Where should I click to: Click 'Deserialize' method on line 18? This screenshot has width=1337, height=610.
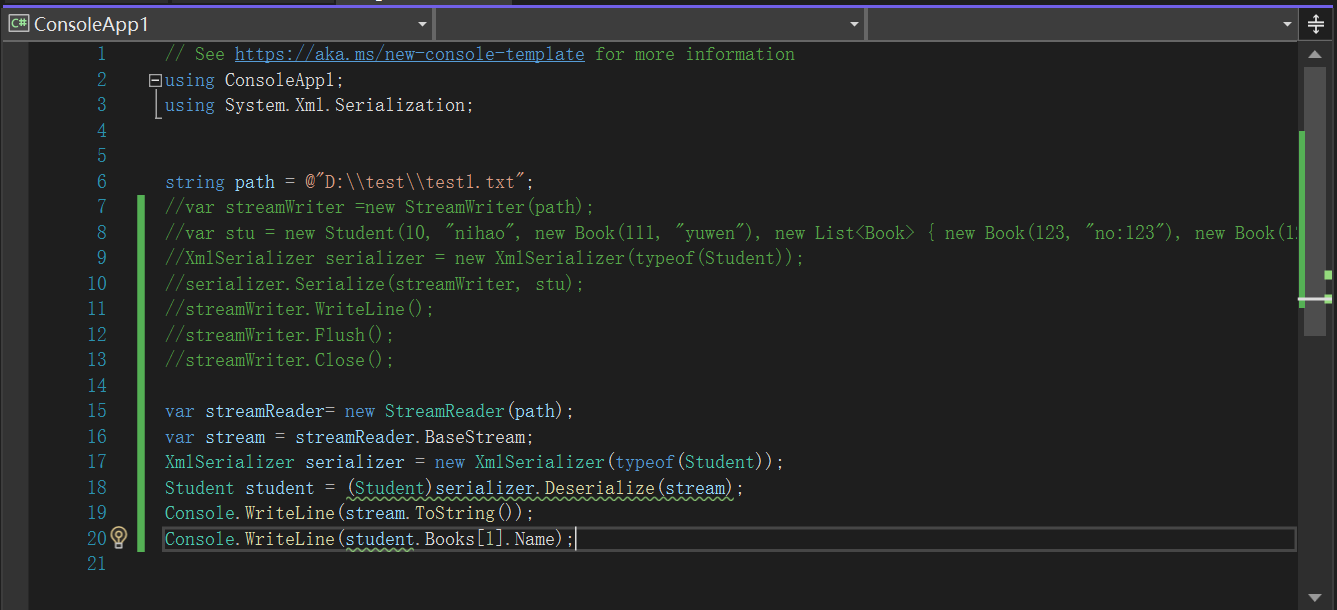coord(600,488)
